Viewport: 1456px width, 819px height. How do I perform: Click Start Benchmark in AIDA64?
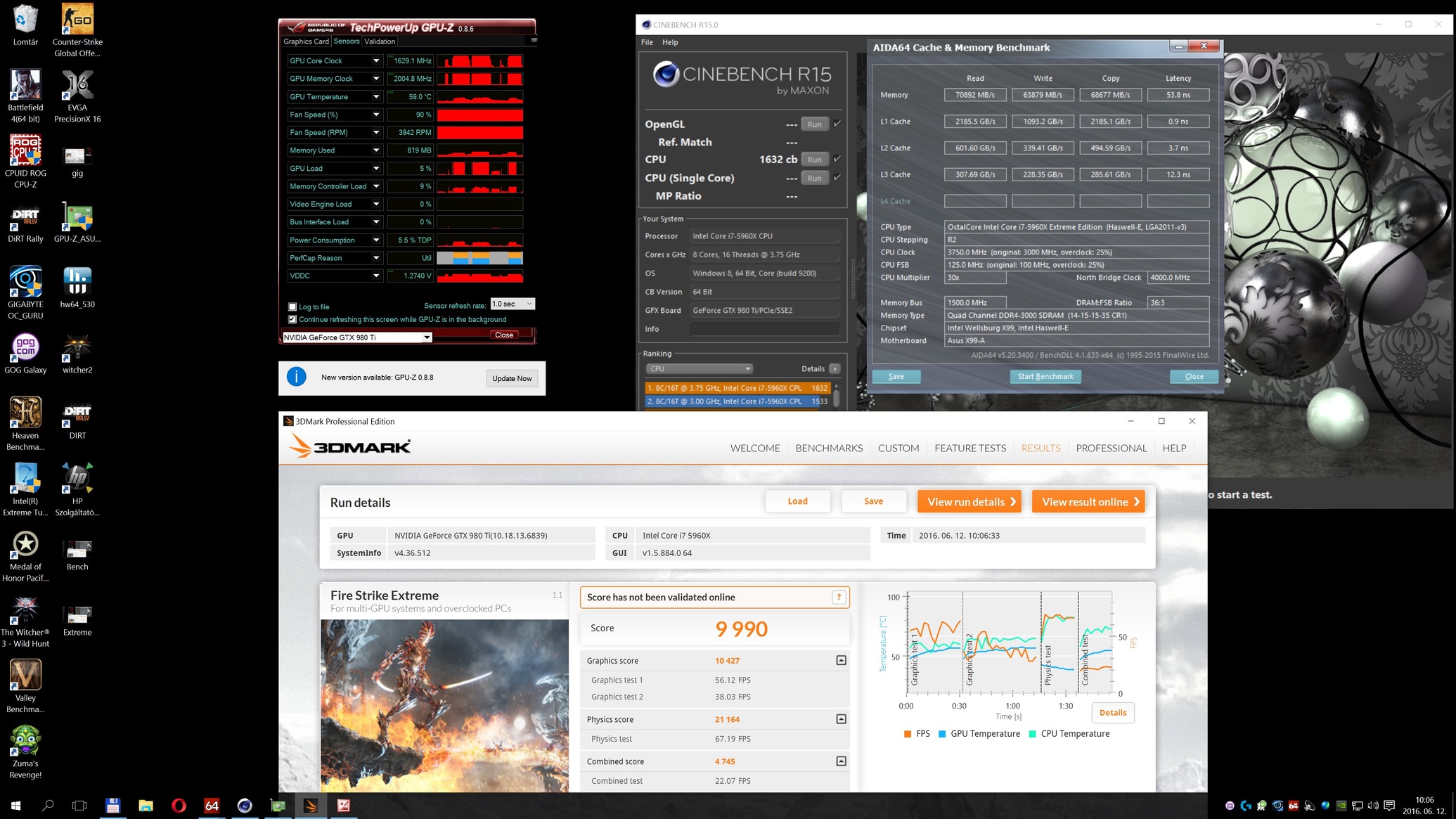pos(1045,377)
